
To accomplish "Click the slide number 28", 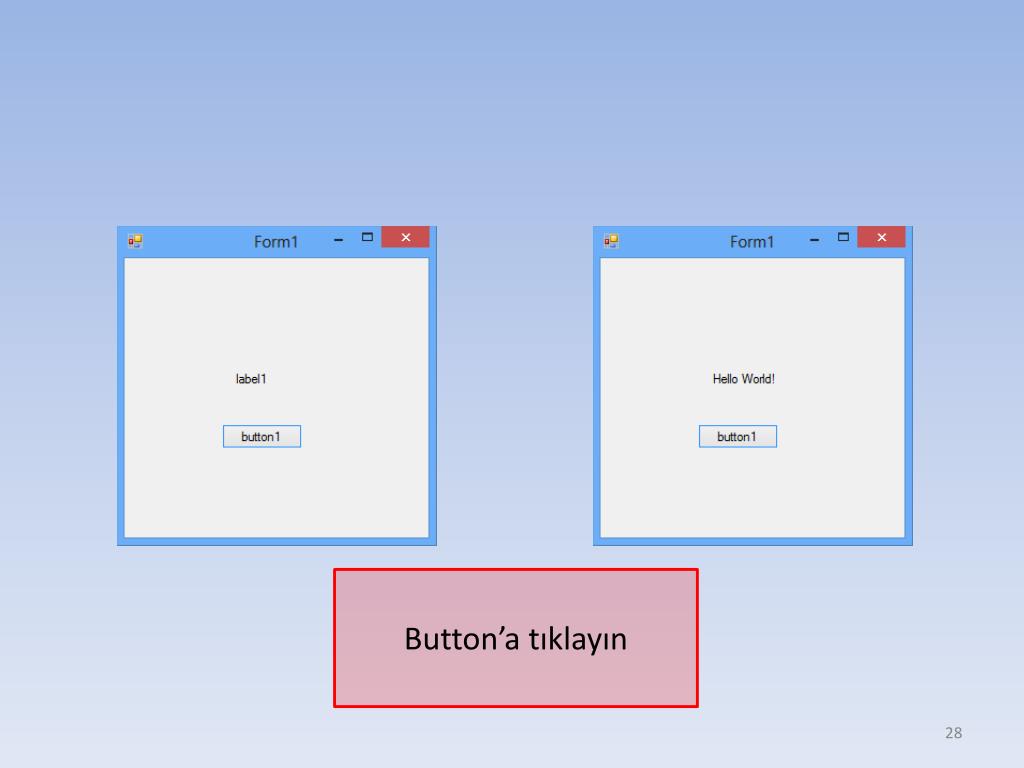I will coord(953,733).
